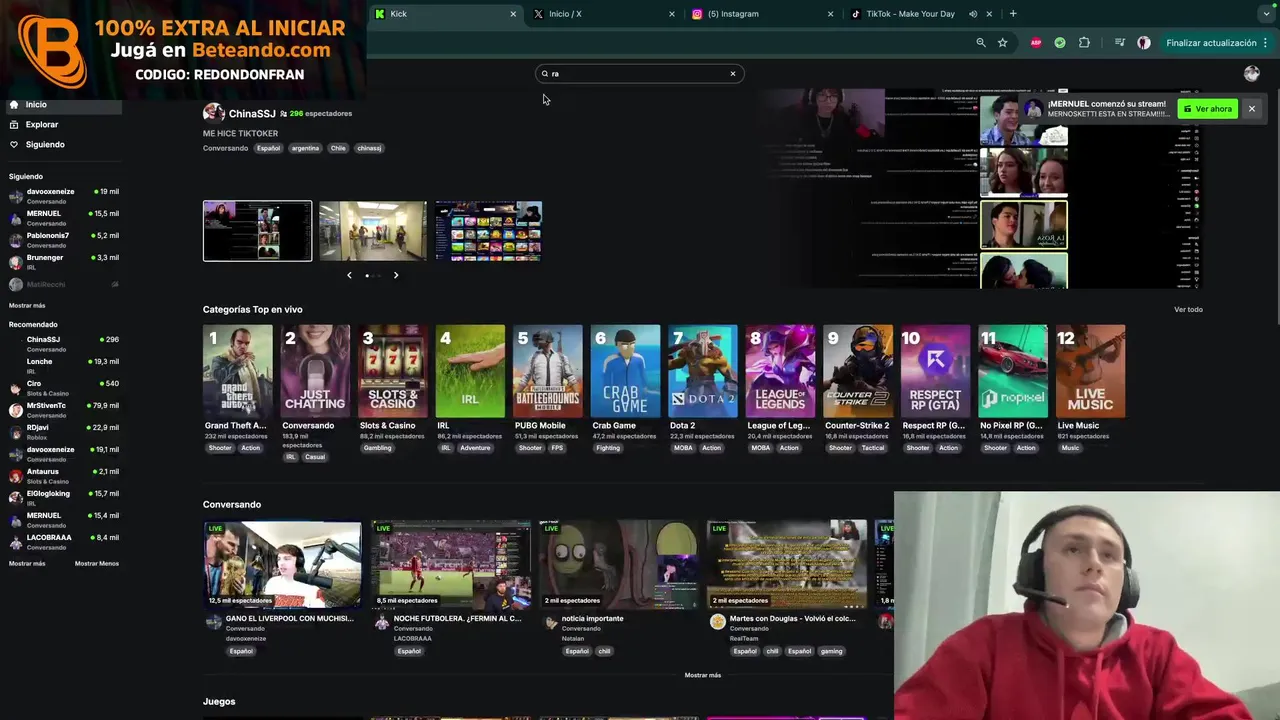Open offline MatiRecchi in followed channels

(63, 285)
